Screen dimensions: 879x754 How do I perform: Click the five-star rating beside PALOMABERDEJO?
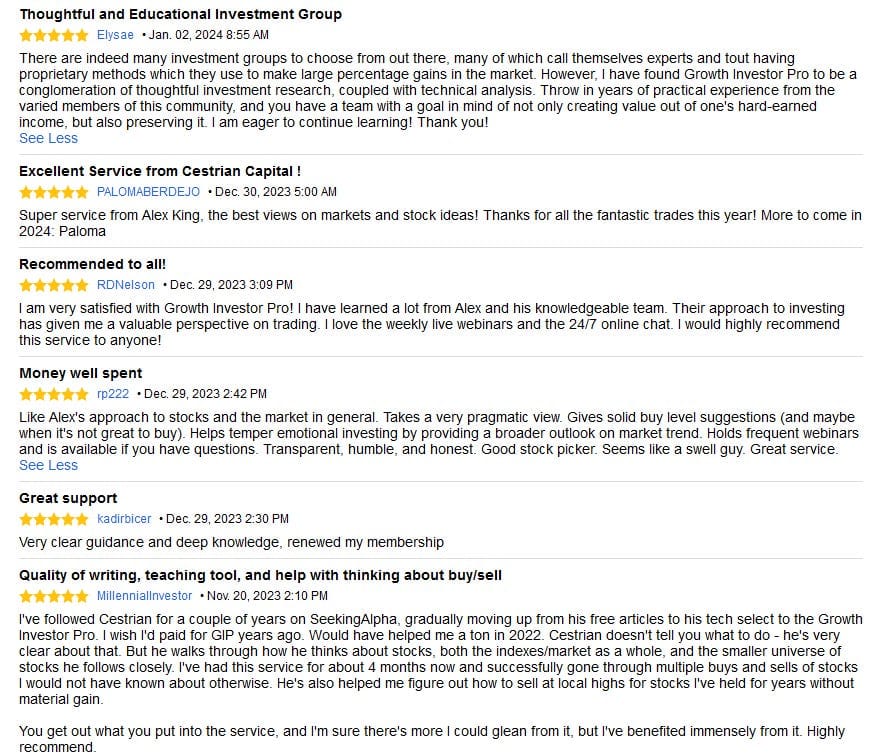tap(54, 192)
